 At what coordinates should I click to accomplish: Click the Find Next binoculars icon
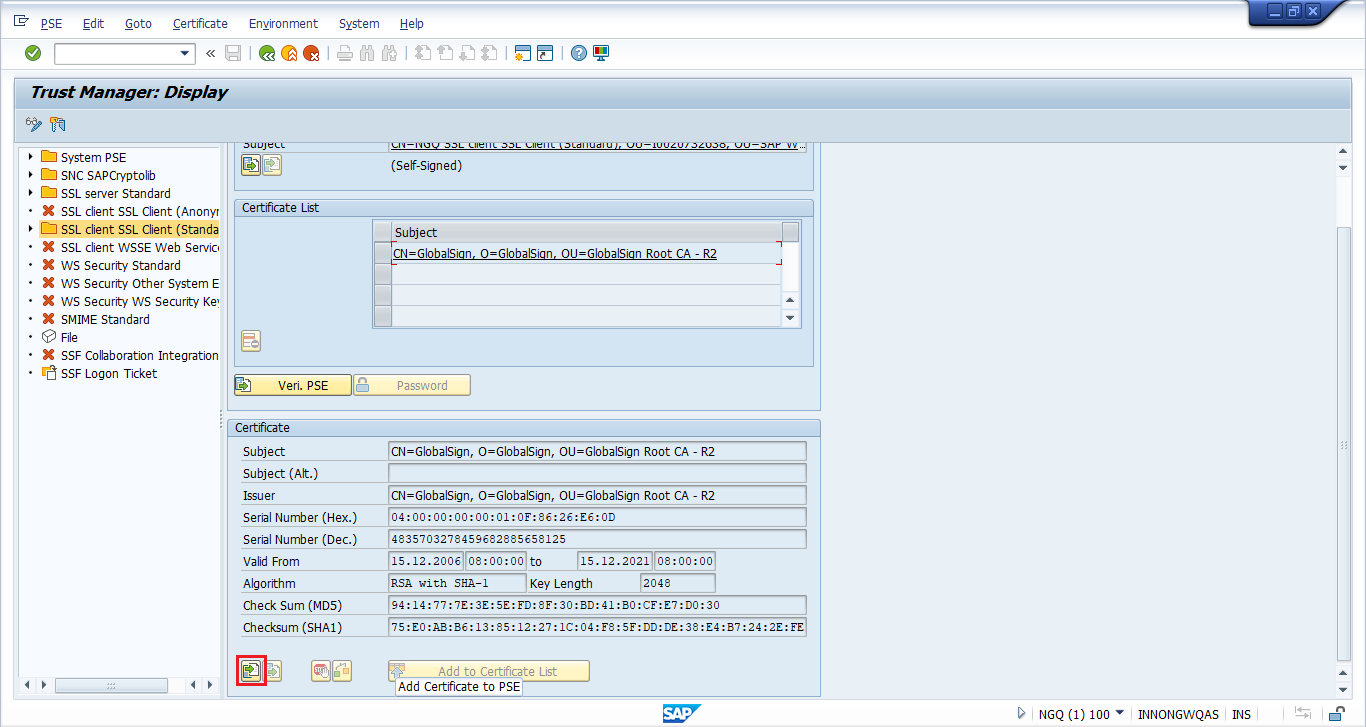[389, 53]
